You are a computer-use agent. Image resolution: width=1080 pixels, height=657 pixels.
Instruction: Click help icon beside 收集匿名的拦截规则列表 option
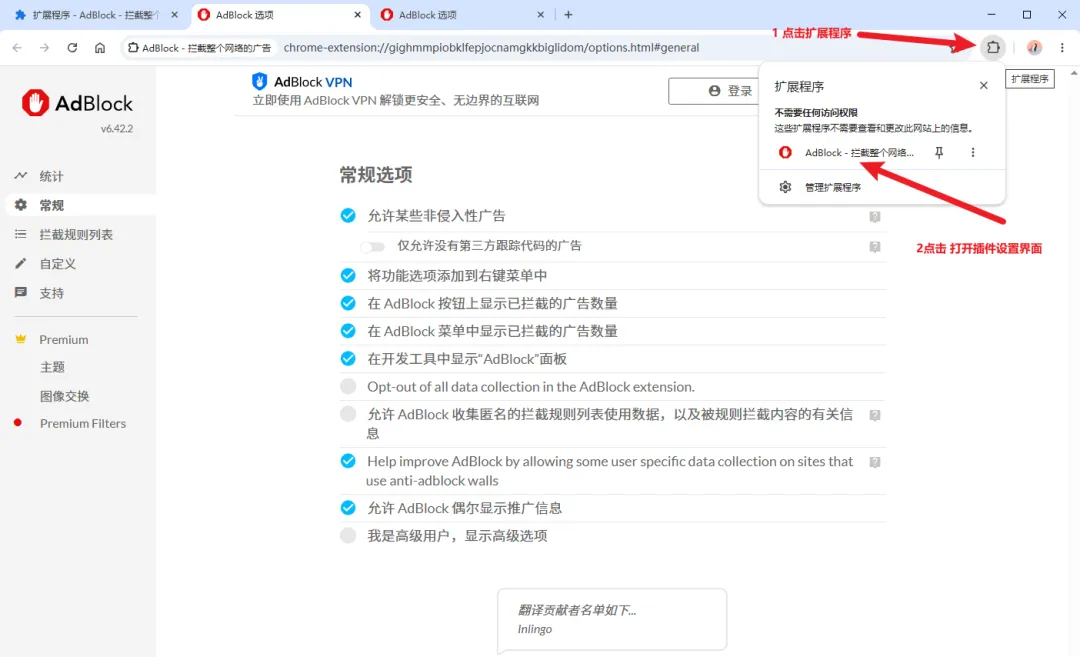pos(875,415)
